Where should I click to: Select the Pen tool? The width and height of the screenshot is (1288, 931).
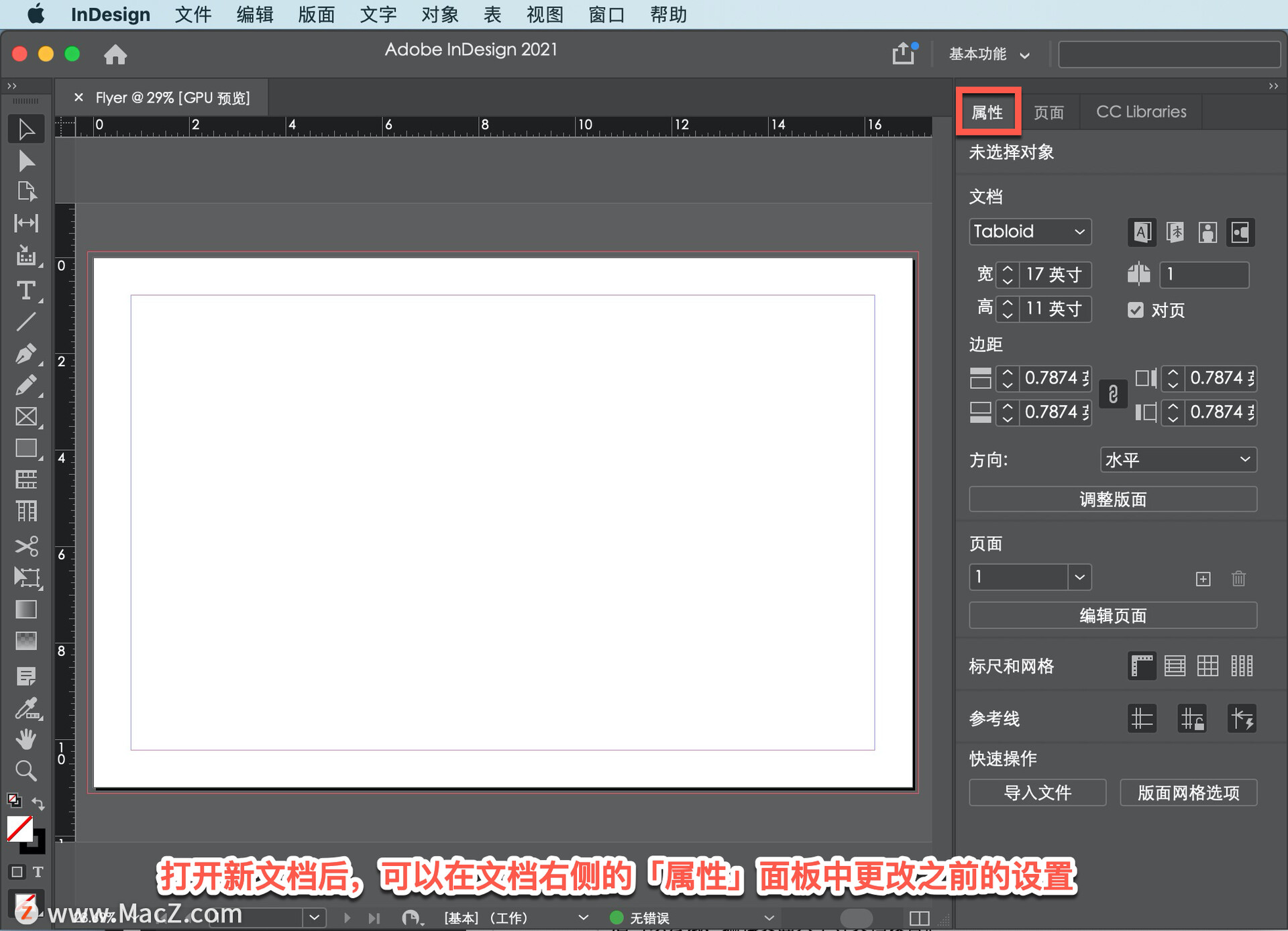coord(26,353)
